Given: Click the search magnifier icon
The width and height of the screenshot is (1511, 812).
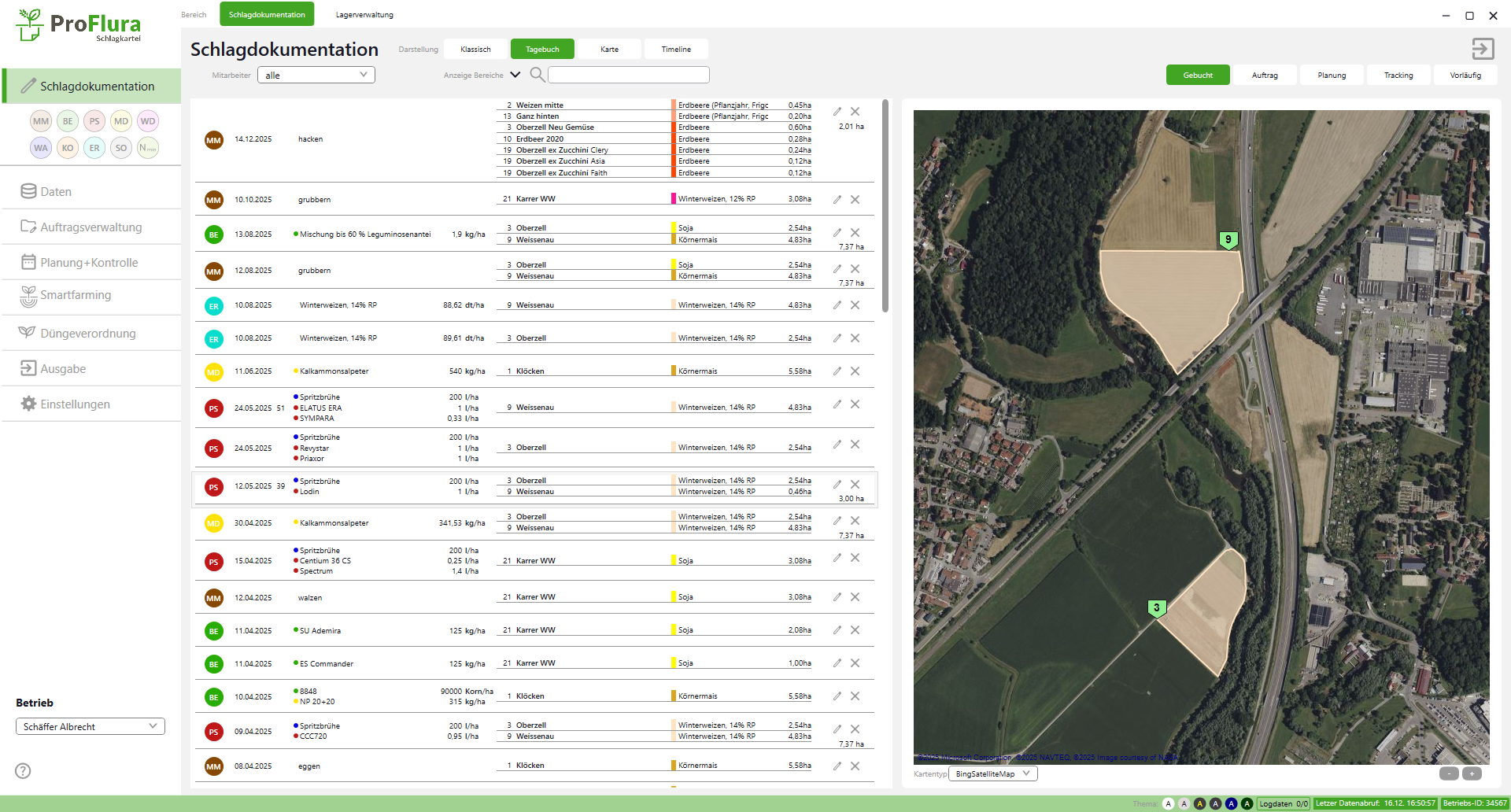Looking at the screenshot, I should tap(538, 75).
